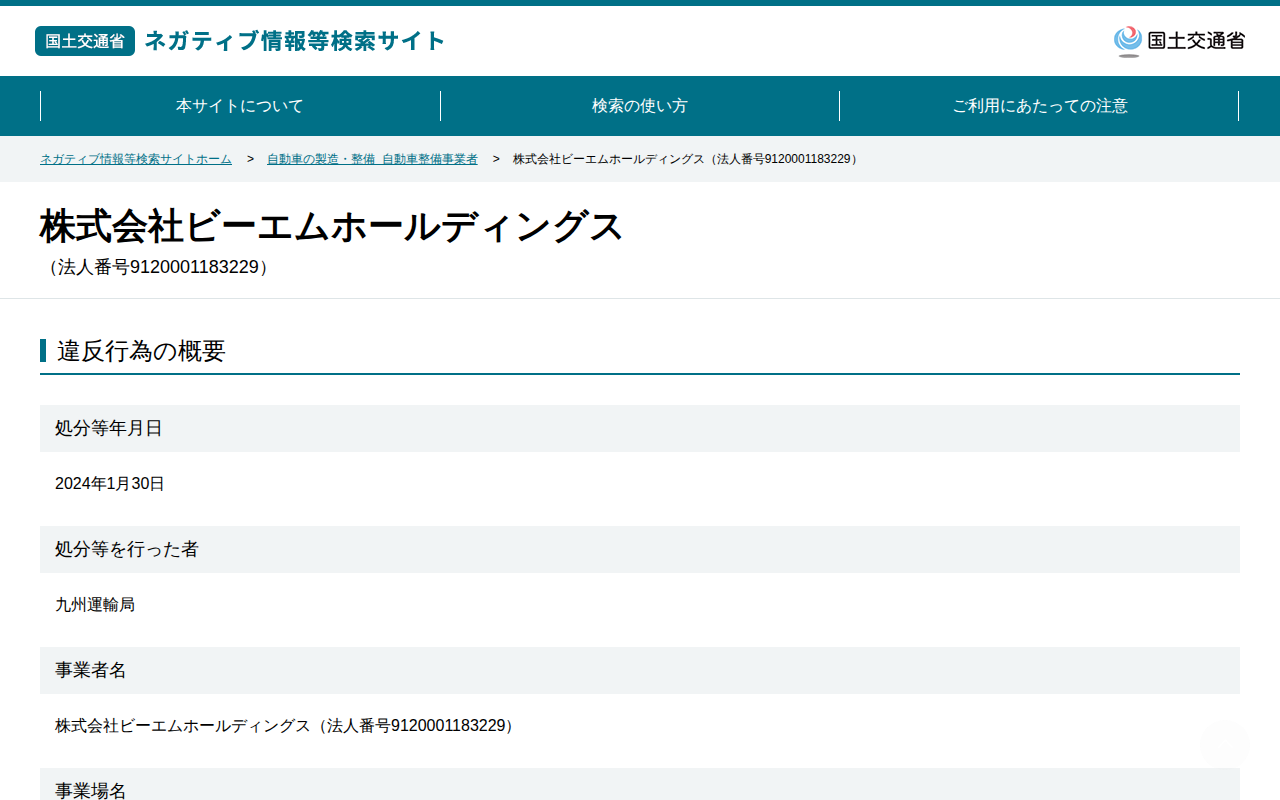The image size is (1280, 800).
Task: Click the 国土交通省 globe logo at top right
Action: coord(1179,41)
